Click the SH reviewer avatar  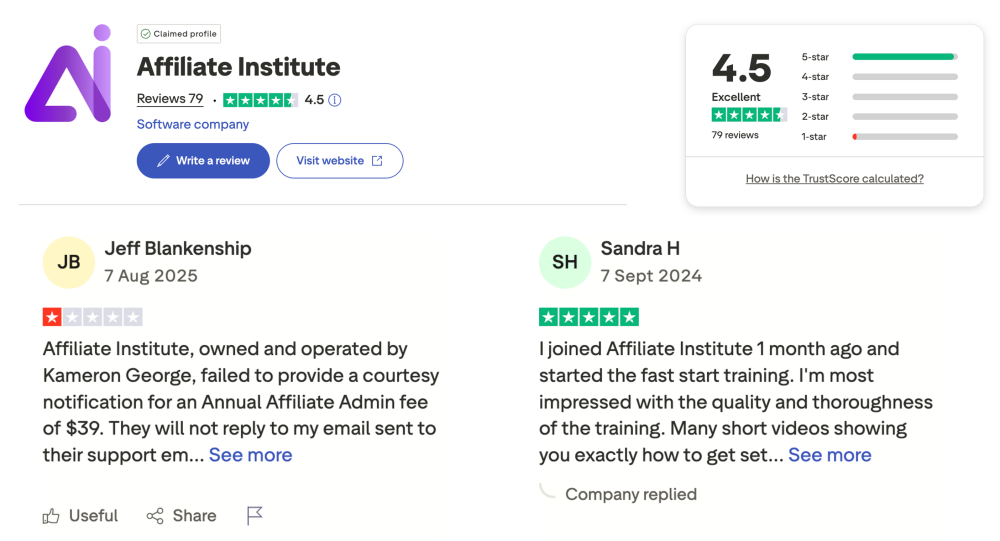pos(565,262)
